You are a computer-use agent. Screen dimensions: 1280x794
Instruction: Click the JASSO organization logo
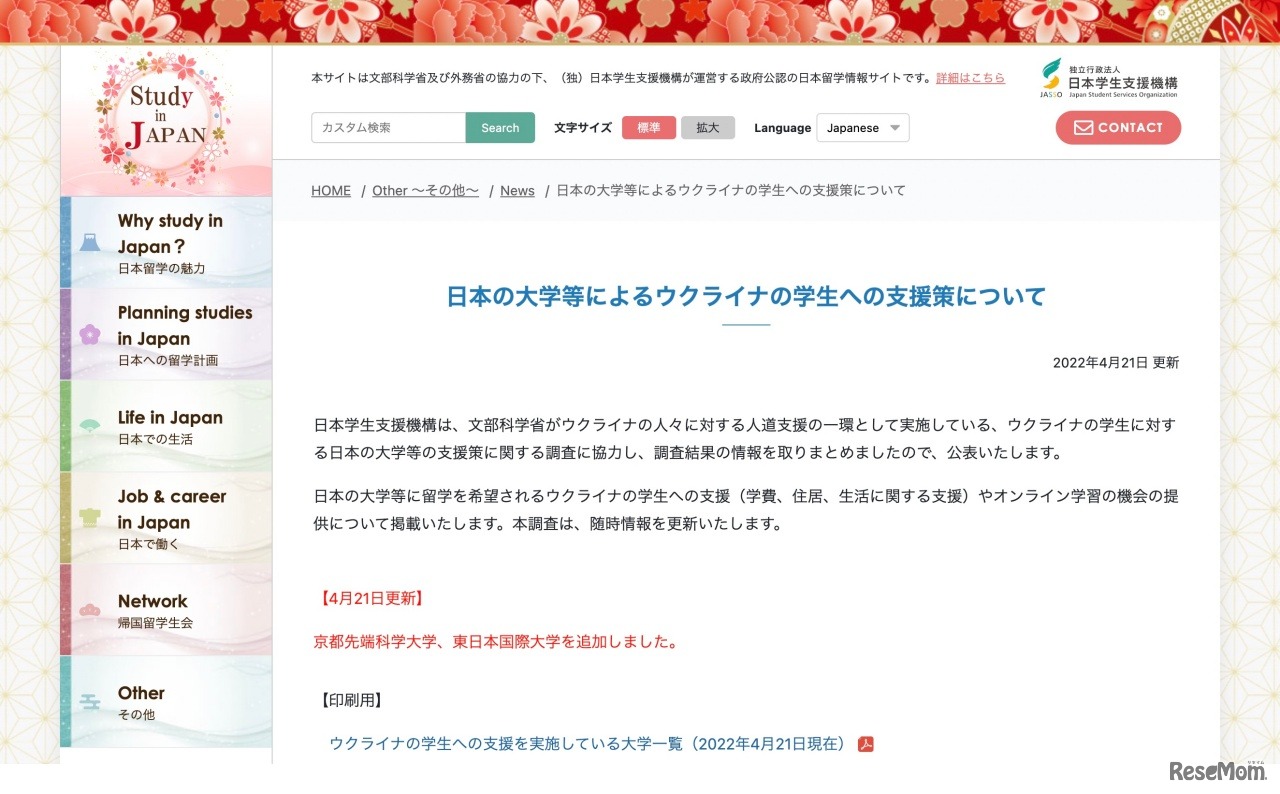(1109, 78)
